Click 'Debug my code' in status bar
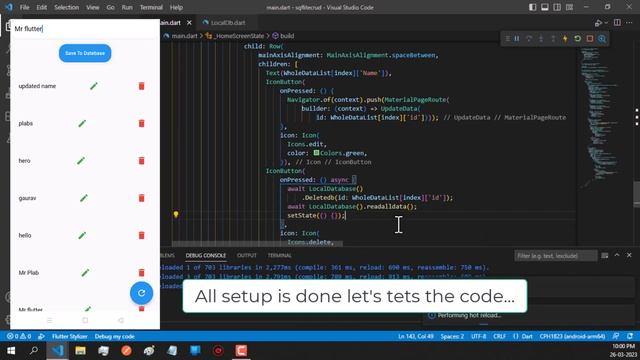 click(114, 336)
